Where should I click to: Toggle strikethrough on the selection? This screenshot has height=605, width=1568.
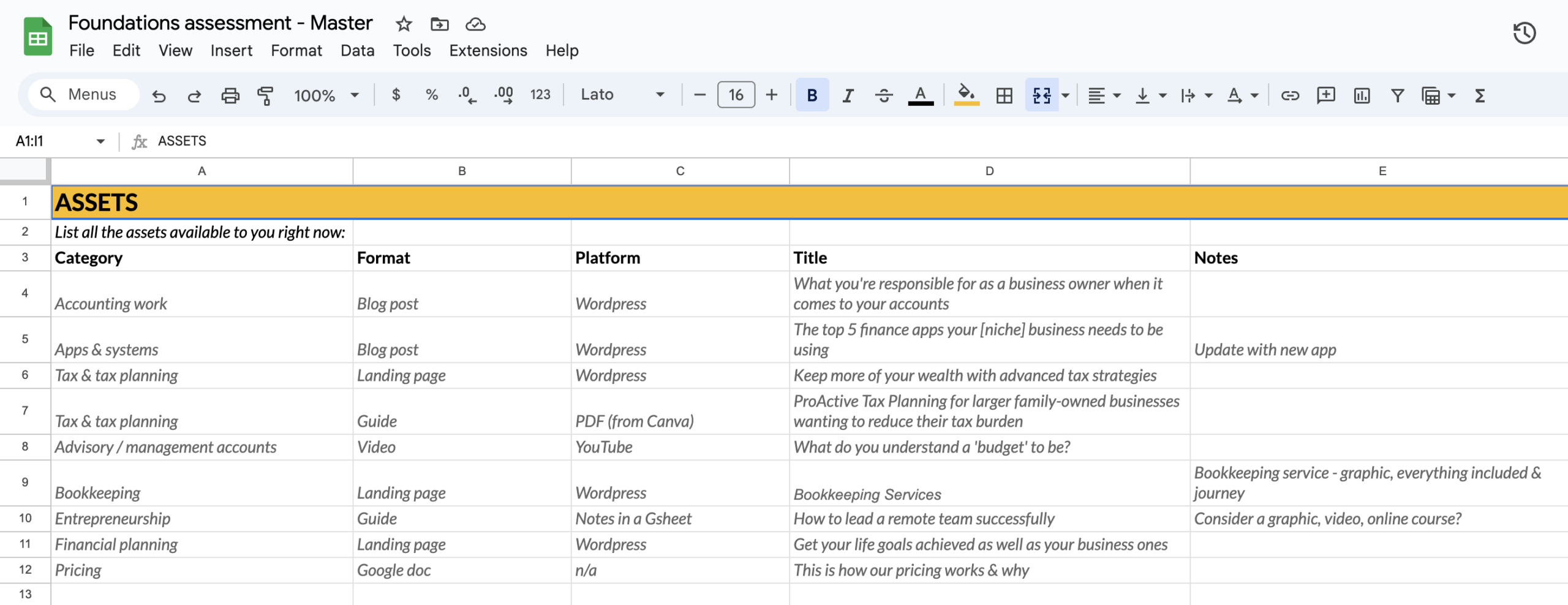(x=884, y=95)
